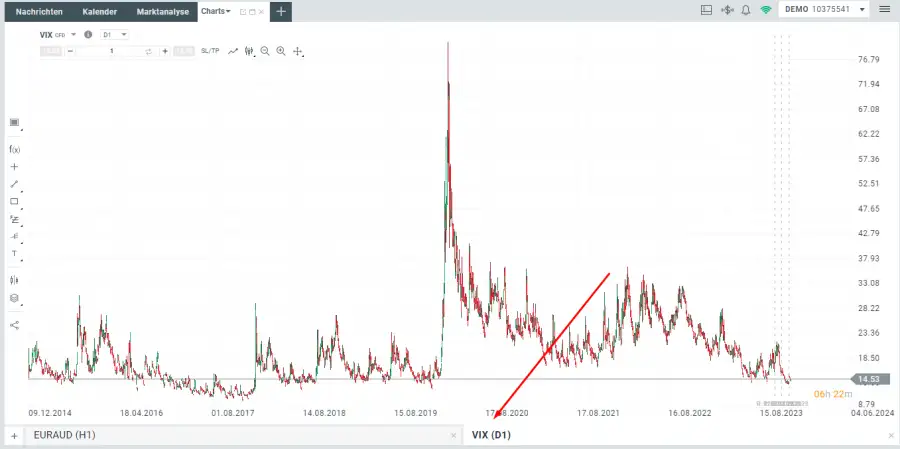
Task: Click the compare candles icon in sidebar
Action: pyautogui.click(x=14, y=280)
